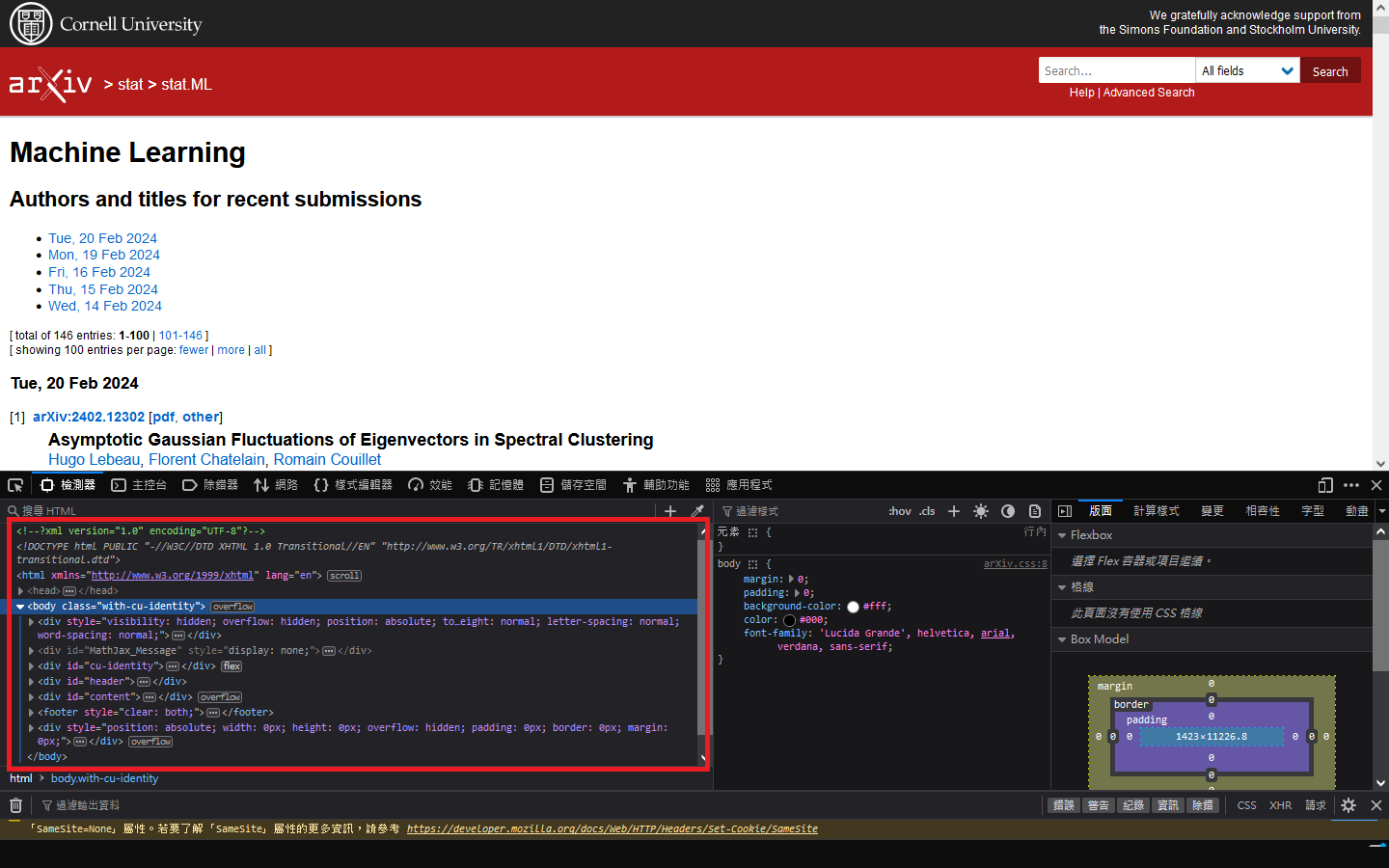1389x868 pixels.
Task: Click the arXiv Search... input field
Action: (x=1117, y=70)
